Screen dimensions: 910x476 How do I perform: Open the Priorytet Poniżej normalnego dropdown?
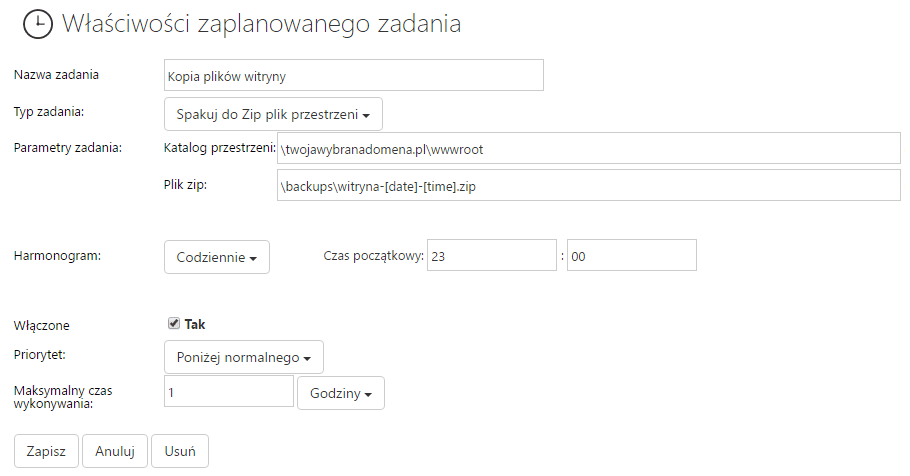tap(244, 357)
